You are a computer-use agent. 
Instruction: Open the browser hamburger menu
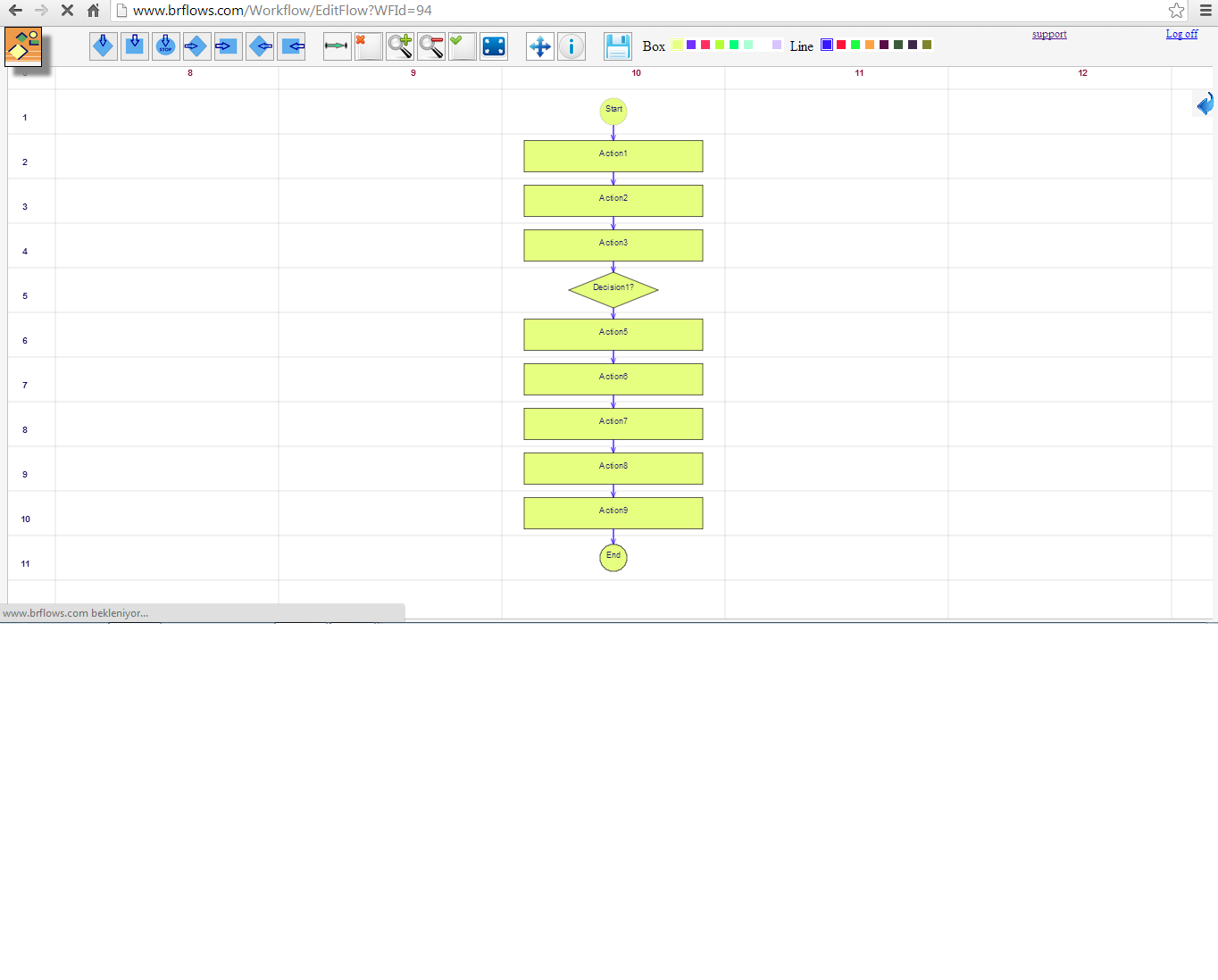[1205, 11]
